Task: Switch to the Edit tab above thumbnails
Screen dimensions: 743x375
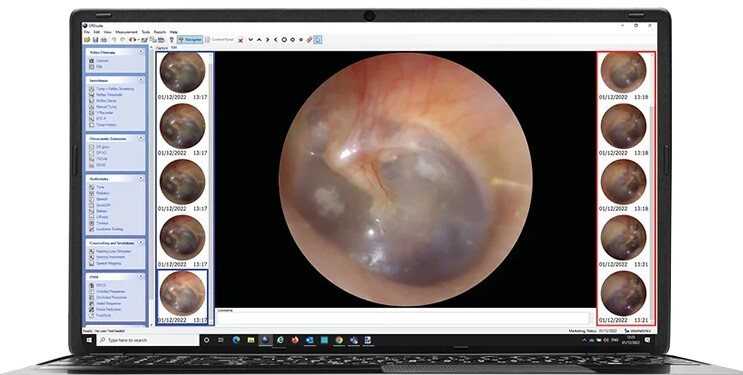Action: pos(174,48)
